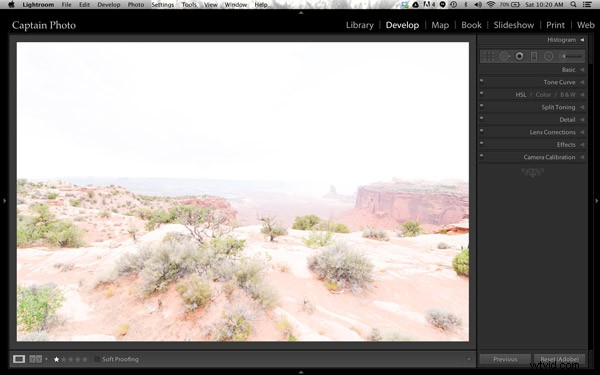600x375 pixels.
Task: Set photo rating to four stars
Action: click(78, 359)
